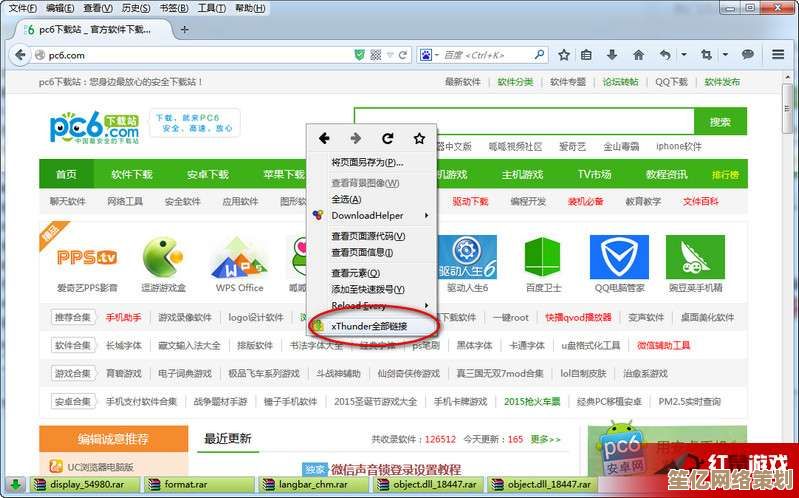The image size is (799, 498).
Task: Click the bookmark star in context menu
Action: click(x=419, y=138)
